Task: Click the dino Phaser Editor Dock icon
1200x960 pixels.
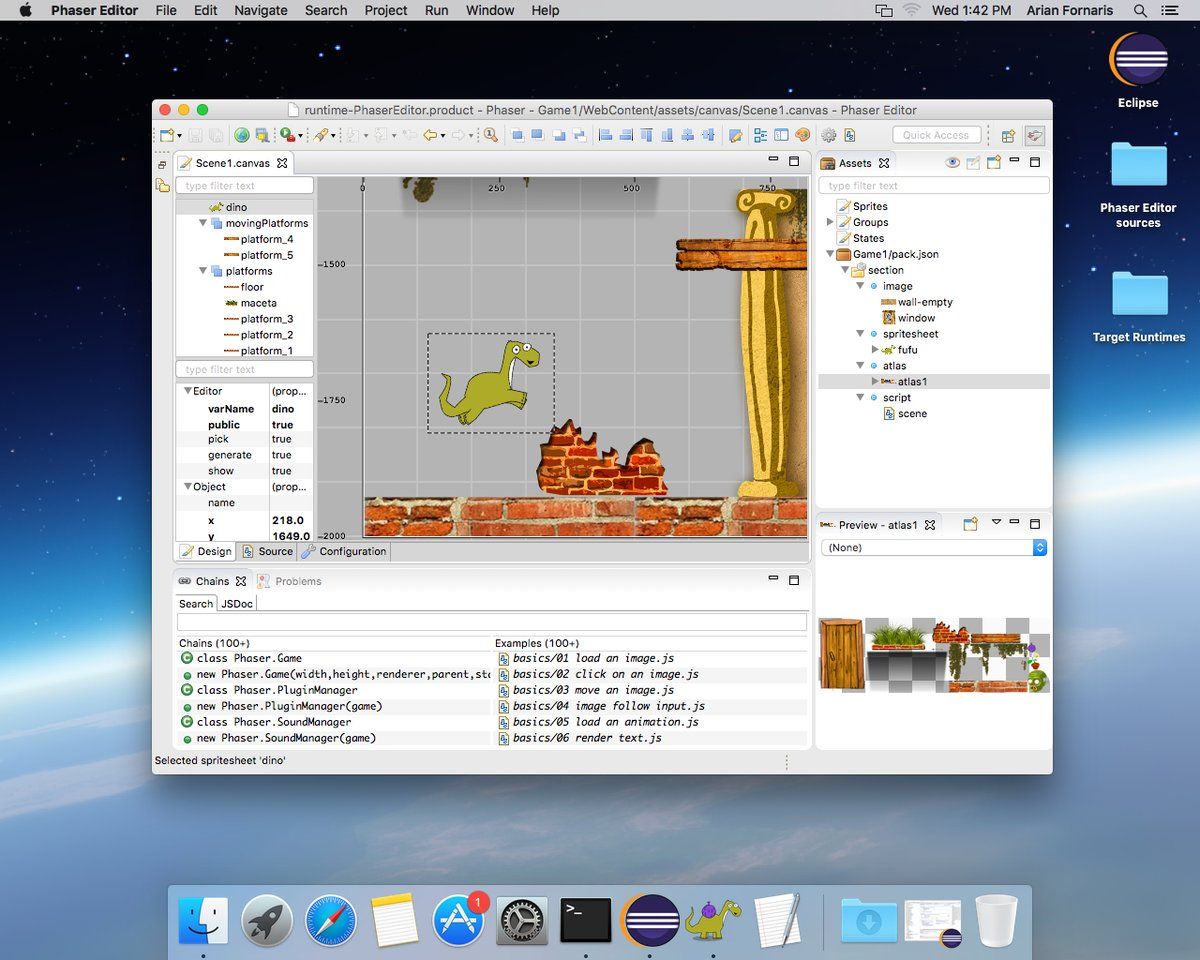Action: pos(712,920)
